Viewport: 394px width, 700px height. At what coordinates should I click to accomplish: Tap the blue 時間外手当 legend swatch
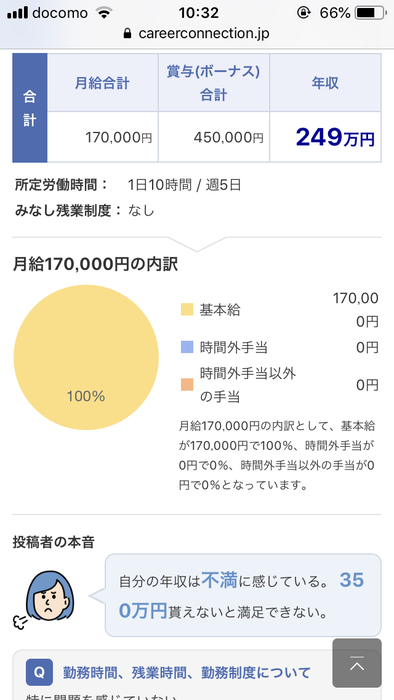point(187,347)
